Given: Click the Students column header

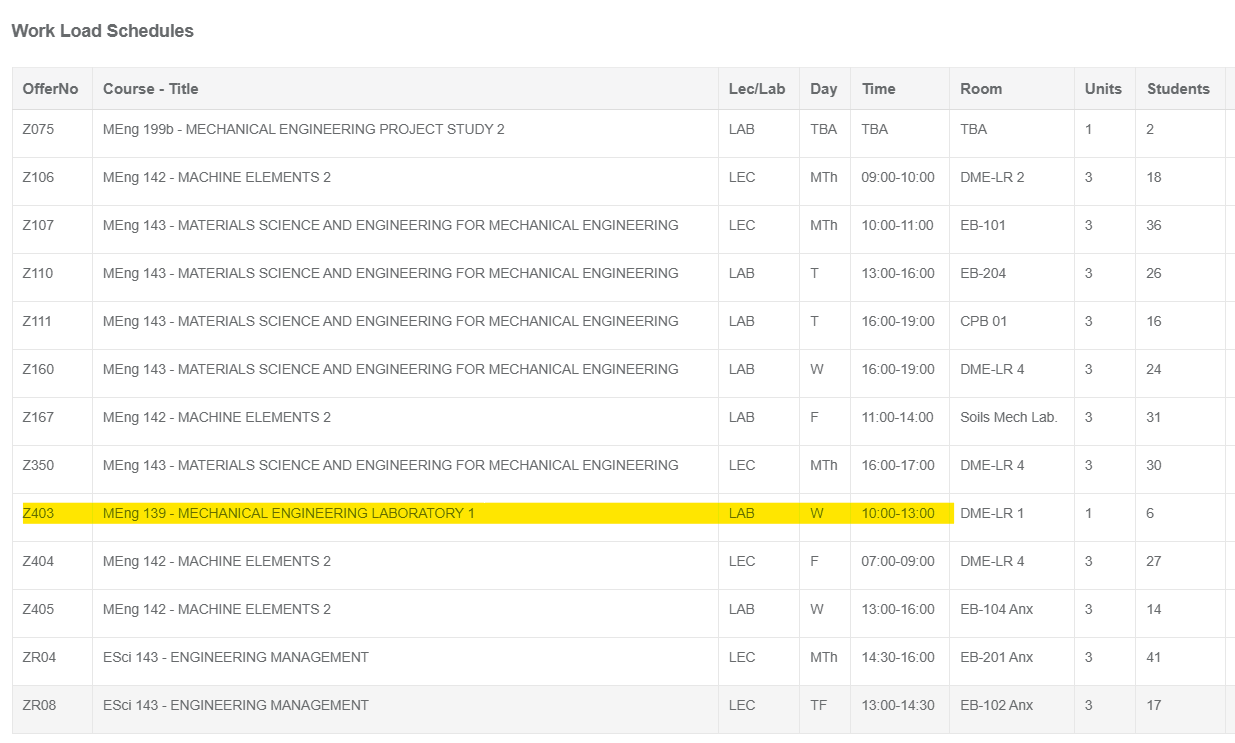Looking at the screenshot, I should (x=1178, y=89).
